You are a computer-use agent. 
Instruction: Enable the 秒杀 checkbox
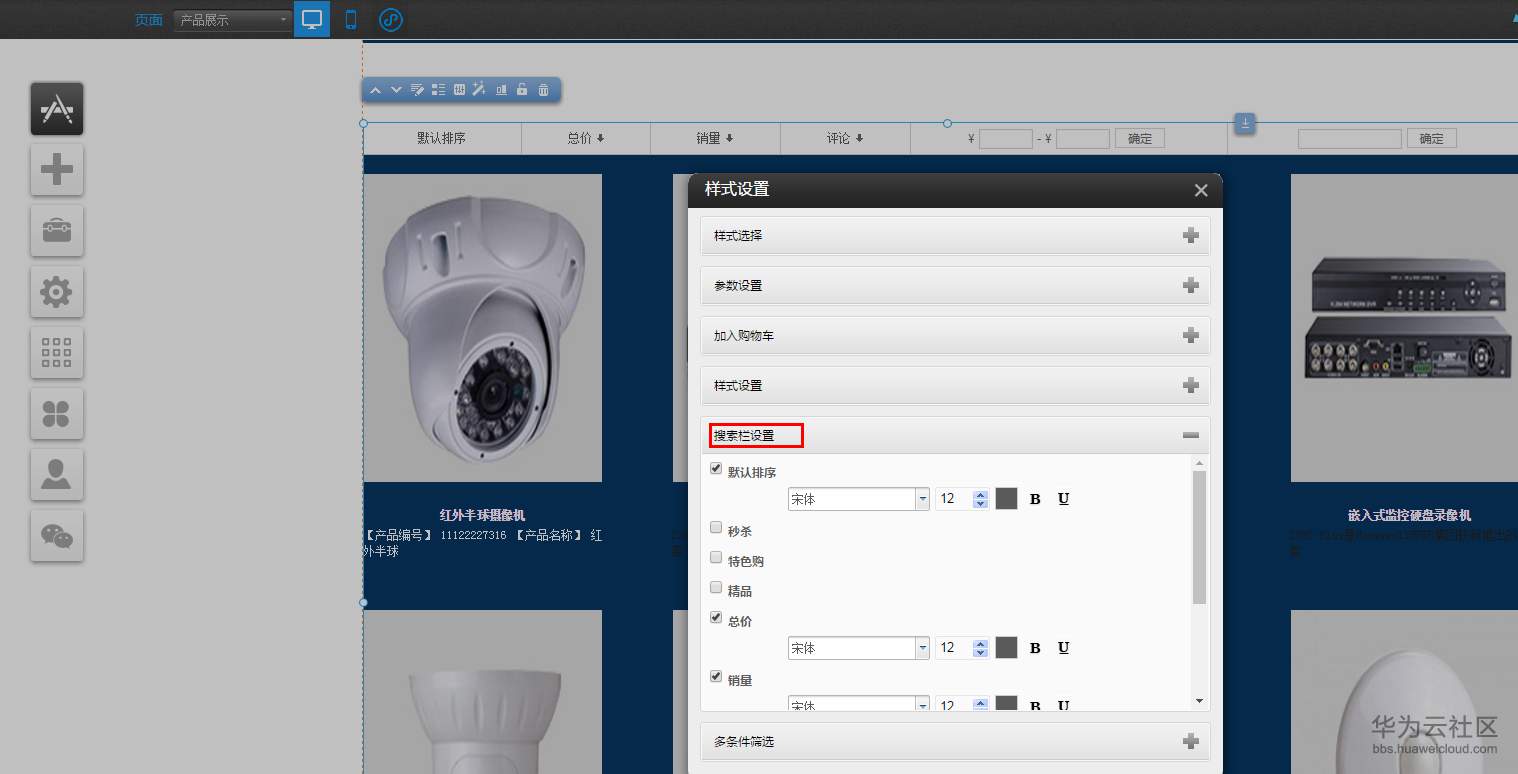(x=716, y=527)
